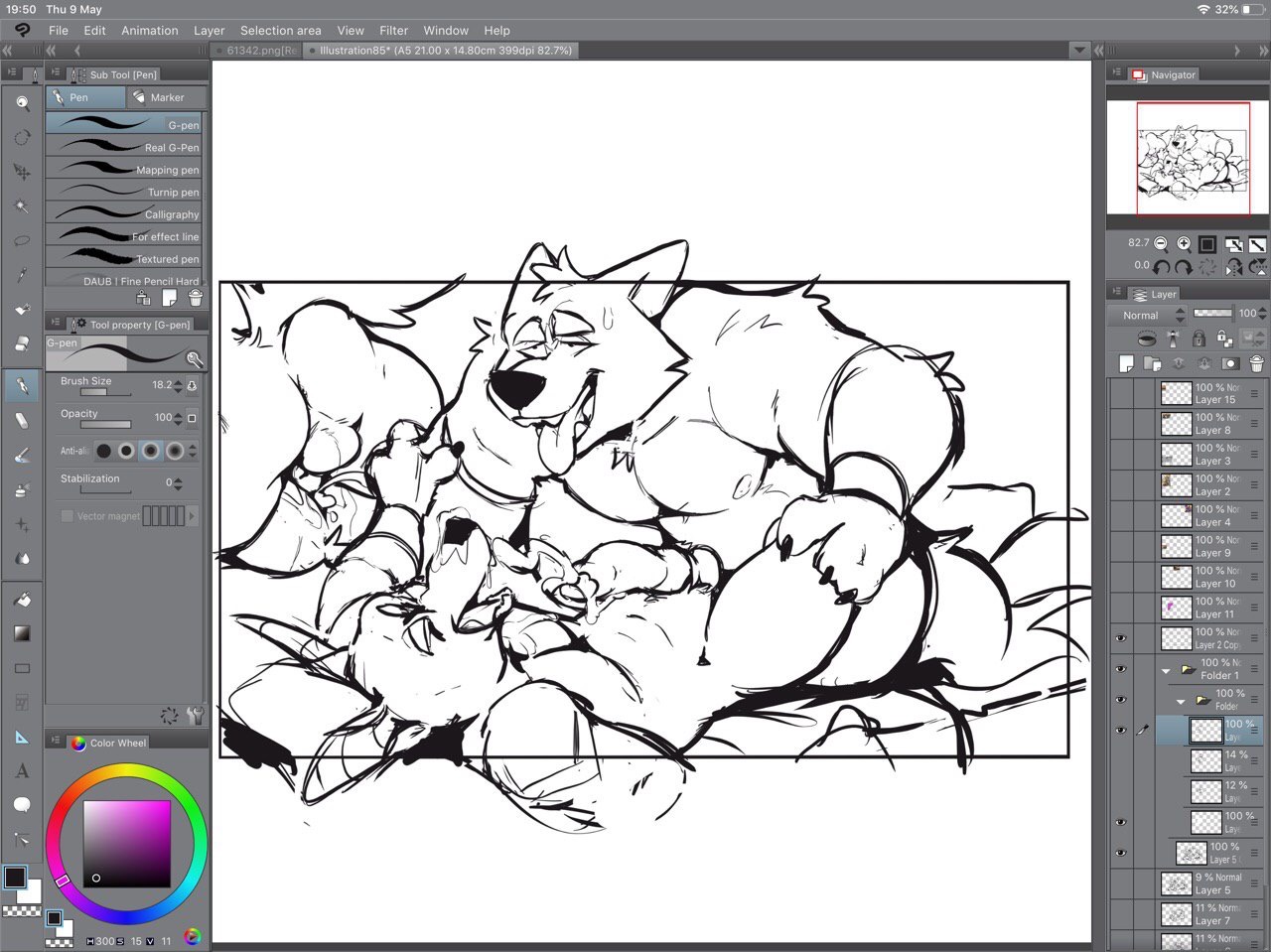
Task: Select the Fill bucket tool
Action: (22, 599)
